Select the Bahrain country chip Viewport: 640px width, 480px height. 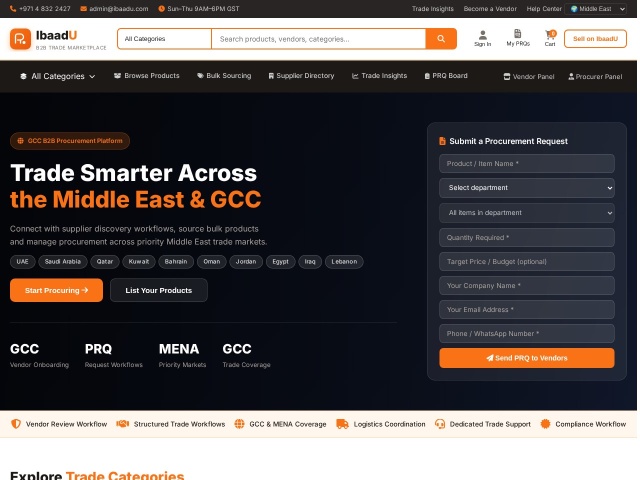[176, 262]
